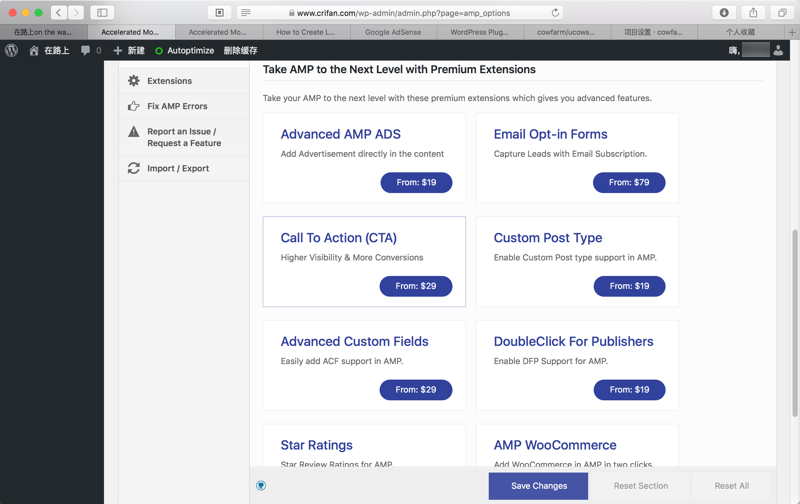
Task: Switch to the WordPress Plug... tab
Action: tap(479, 32)
